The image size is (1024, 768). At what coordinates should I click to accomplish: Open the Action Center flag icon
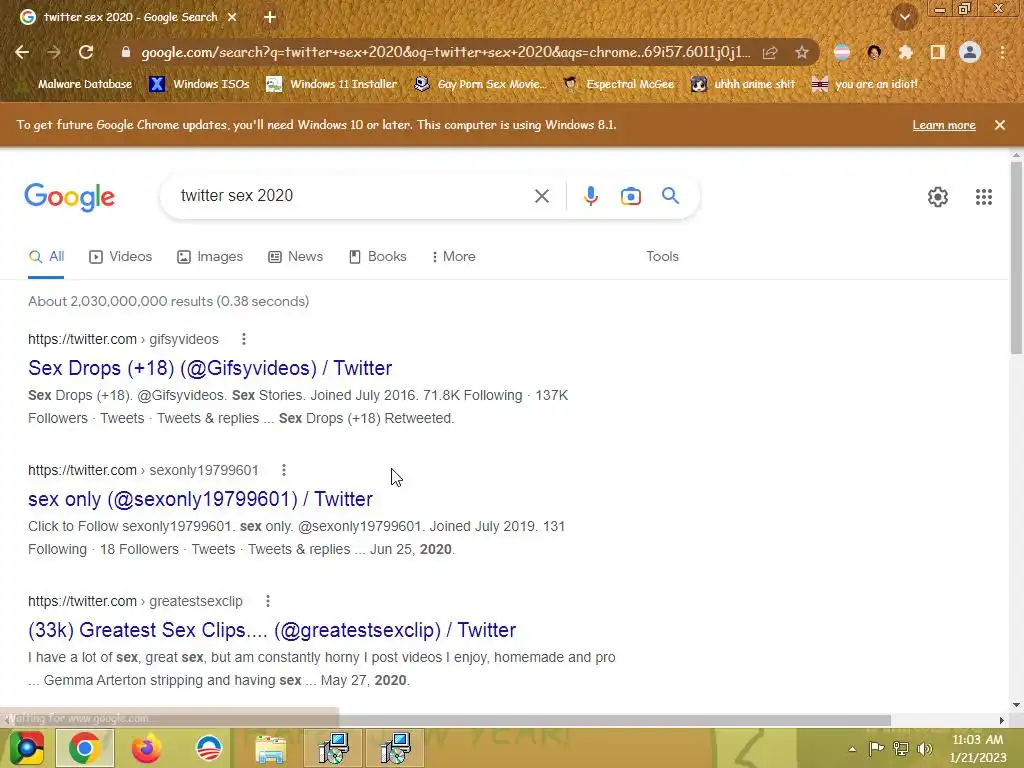pos(876,748)
